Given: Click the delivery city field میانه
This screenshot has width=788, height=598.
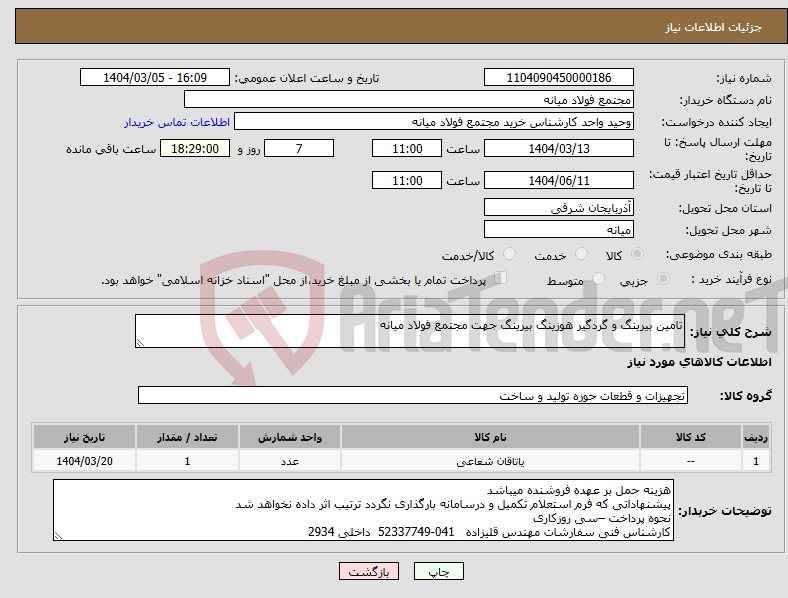Looking at the screenshot, I should (558, 229).
